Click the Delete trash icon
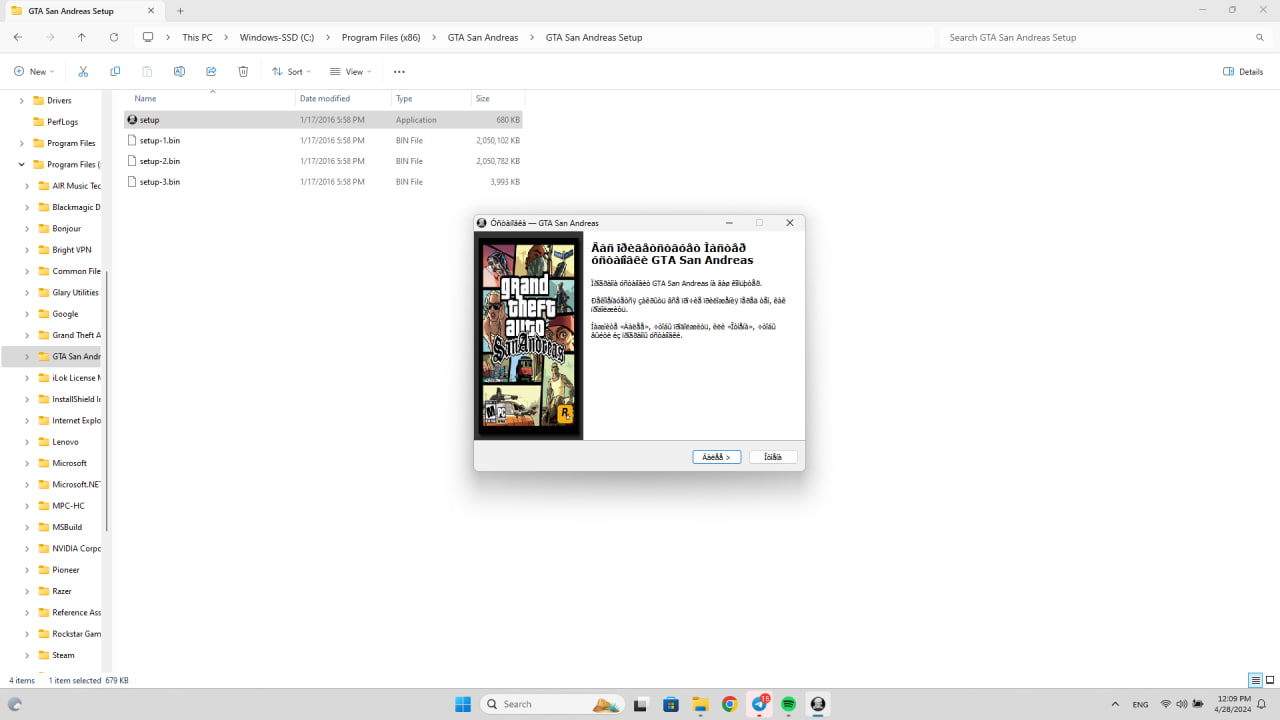The image size is (1280, 720). (x=243, y=72)
